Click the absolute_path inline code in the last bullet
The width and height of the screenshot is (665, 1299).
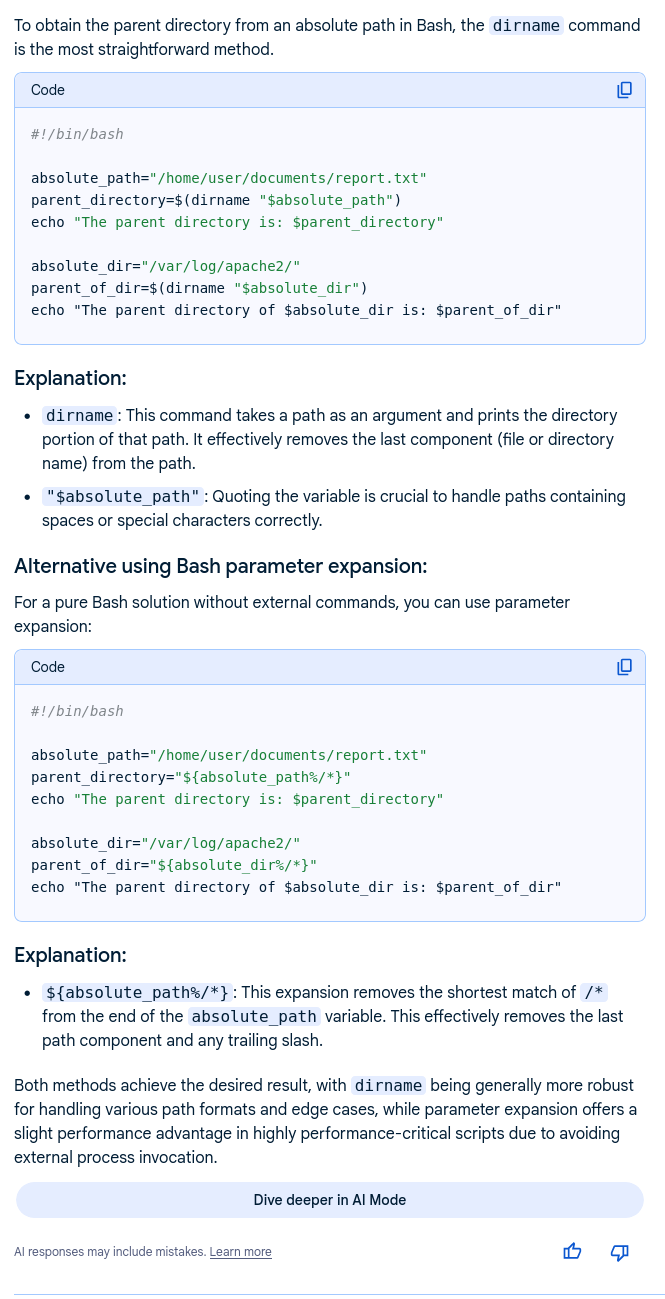tap(254, 1017)
